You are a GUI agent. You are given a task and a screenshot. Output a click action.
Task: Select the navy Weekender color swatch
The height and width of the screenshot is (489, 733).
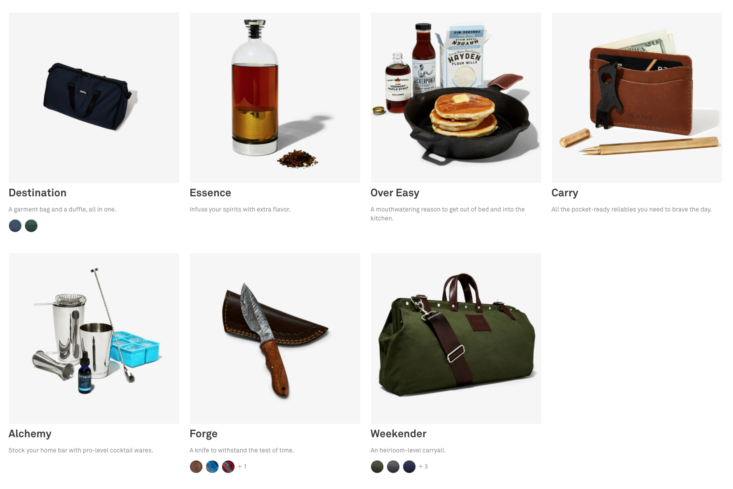409,467
